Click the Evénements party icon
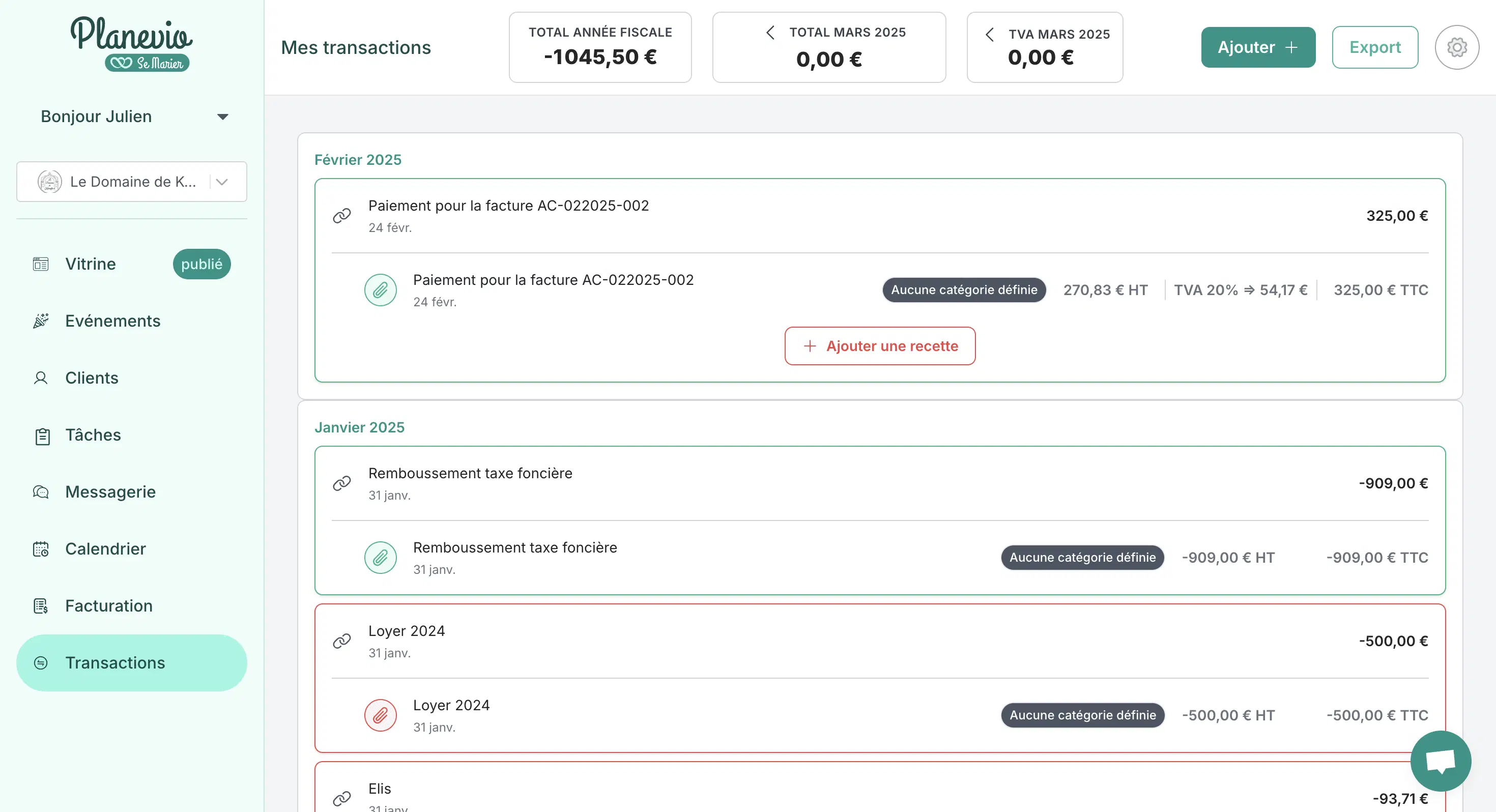This screenshot has height=812, width=1496. coord(41,321)
